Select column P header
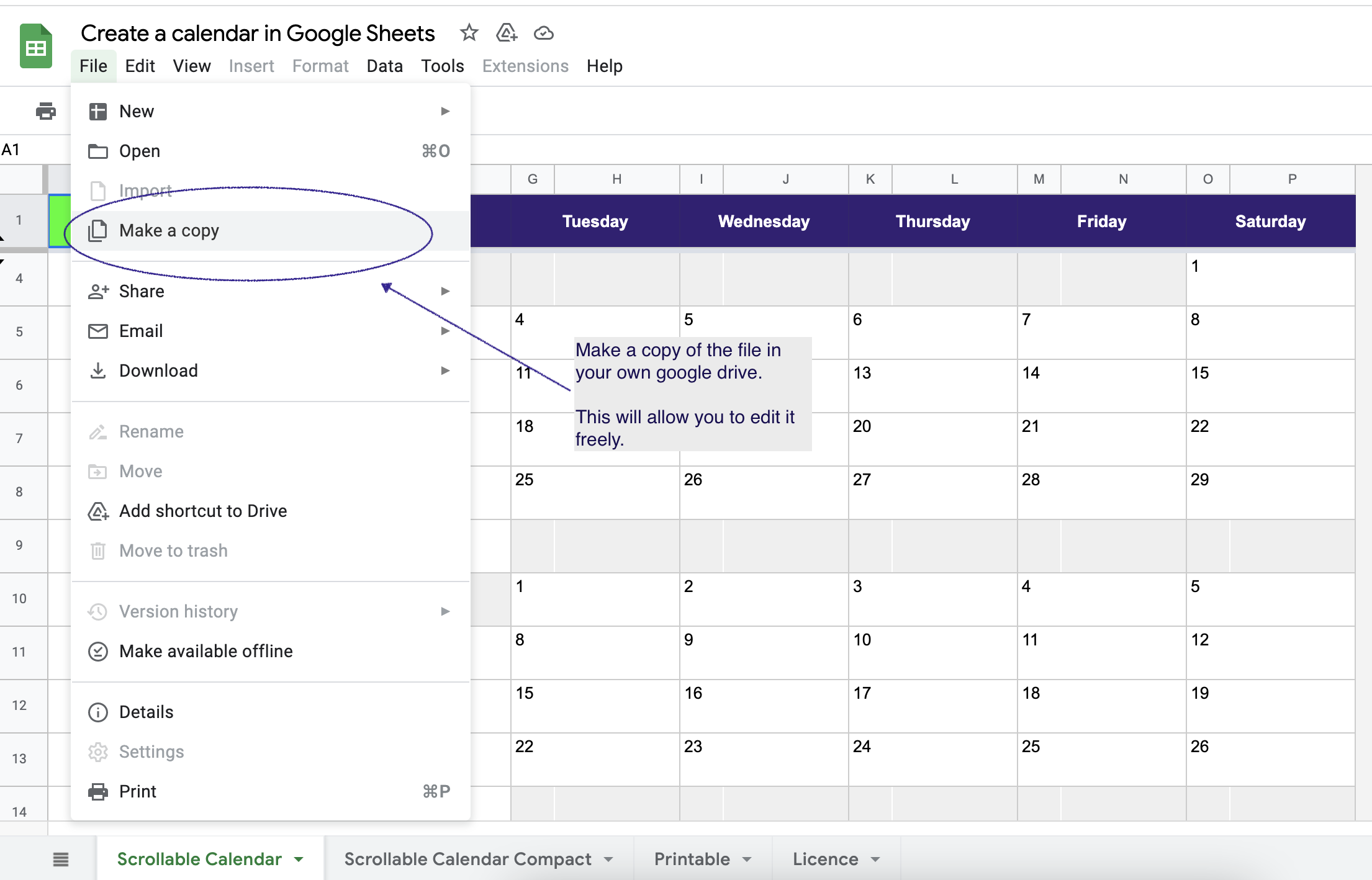Screen dimensions: 1372x880 coord(1292,179)
